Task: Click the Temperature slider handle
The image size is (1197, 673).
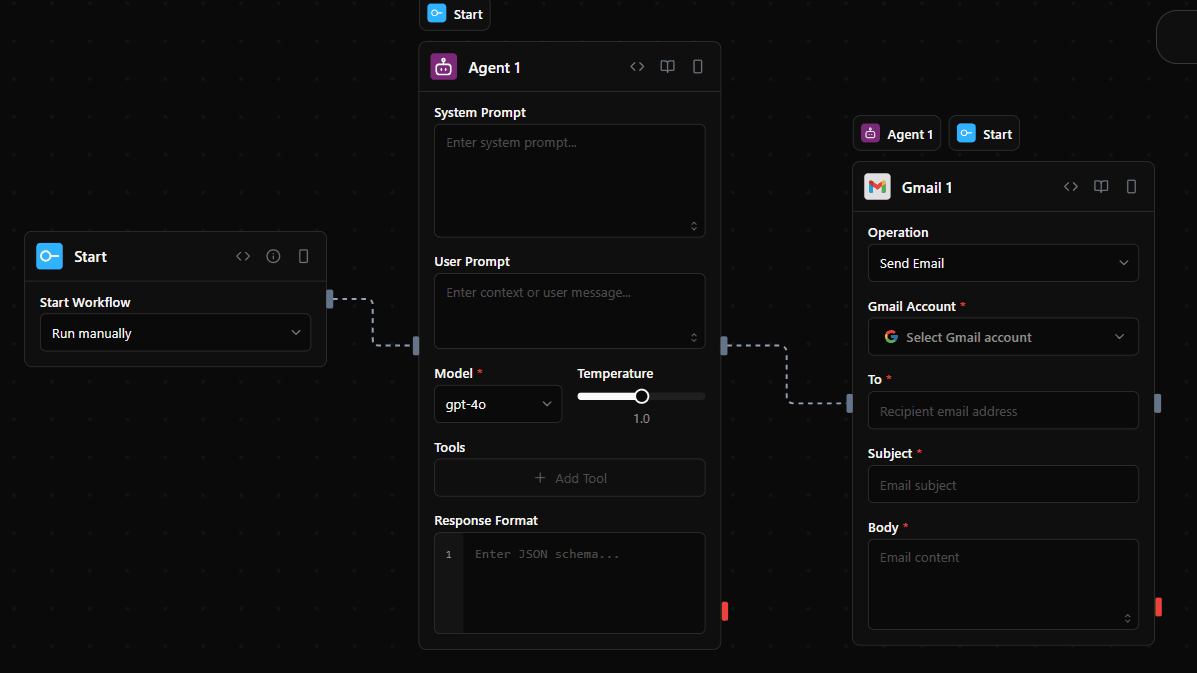Action: (x=642, y=396)
